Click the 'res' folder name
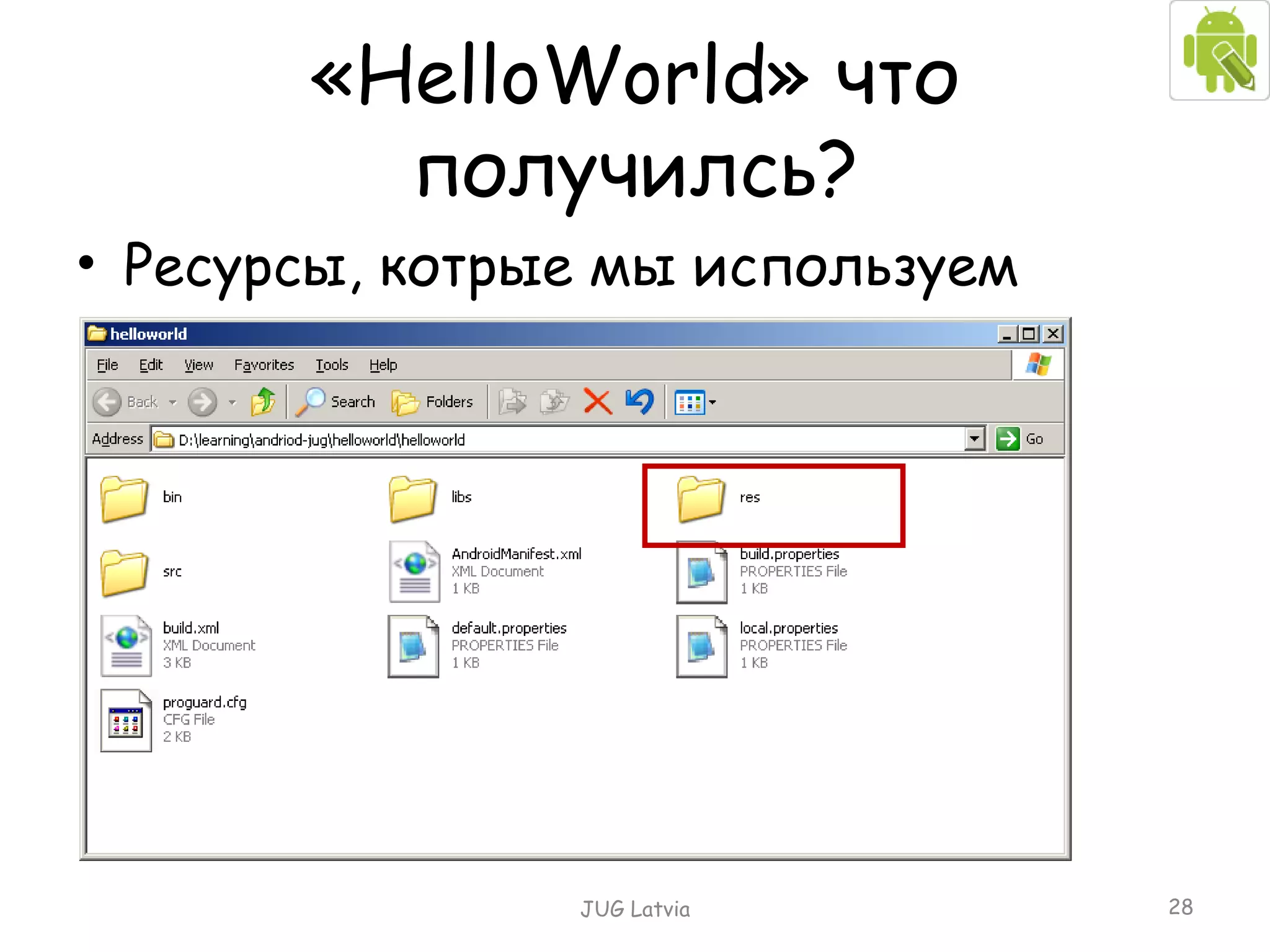Viewport: 1270px width, 952px height. 750,498
